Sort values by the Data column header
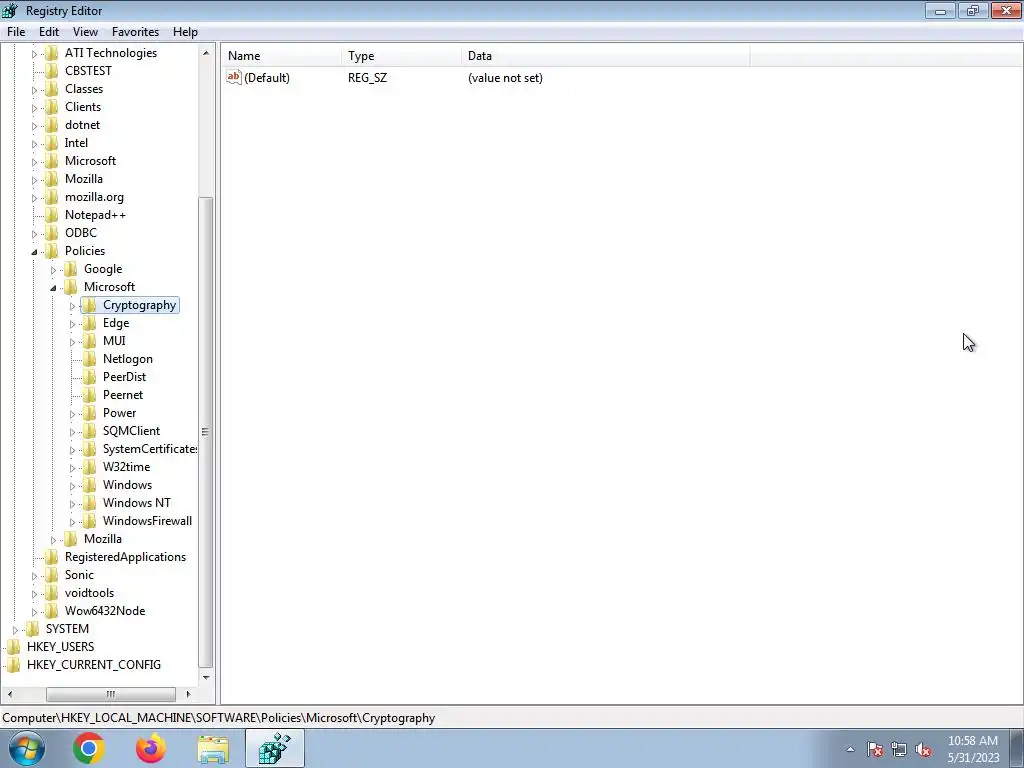Viewport: 1024px width, 768px height. coord(605,56)
